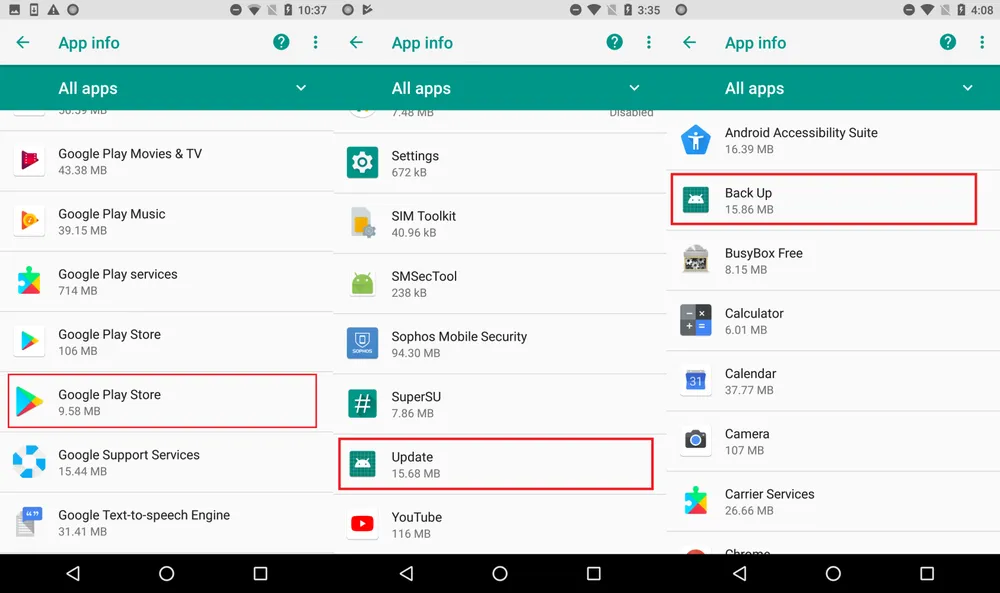The height and width of the screenshot is (593, 1000).
Task: Tap the BusyBox Free app icon
Action: (695, 260)
